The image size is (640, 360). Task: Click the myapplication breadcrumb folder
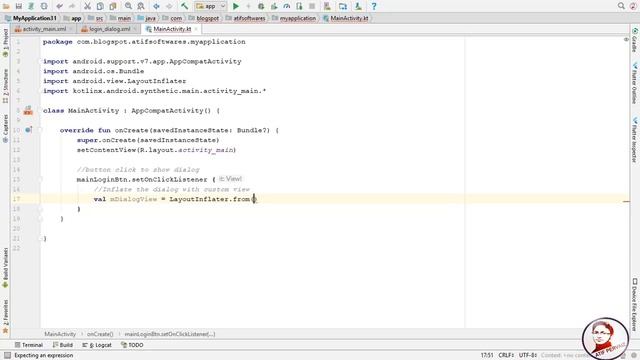(x=294, y=18)
